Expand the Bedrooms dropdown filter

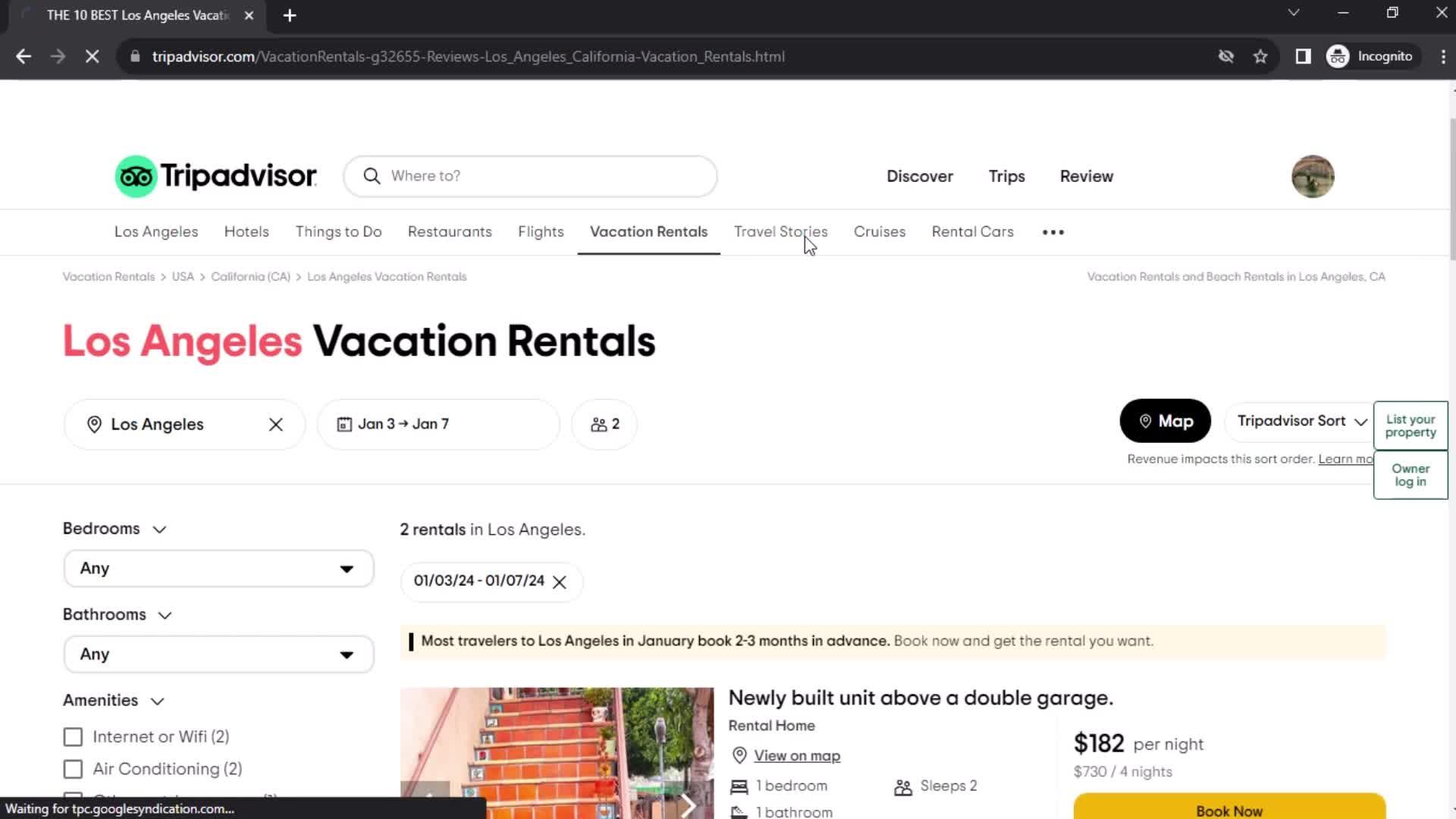pyautogui.click(x=217, y=568)
